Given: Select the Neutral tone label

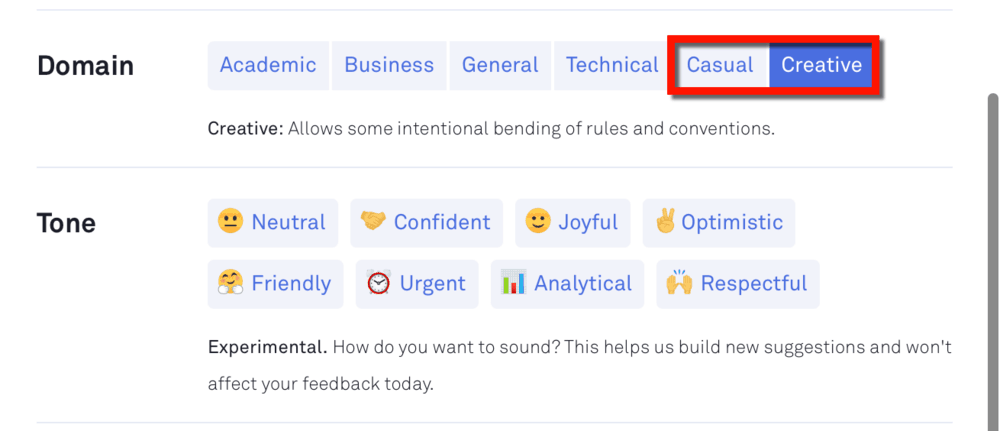Looking at the screenshot, I should pos(288,222).
